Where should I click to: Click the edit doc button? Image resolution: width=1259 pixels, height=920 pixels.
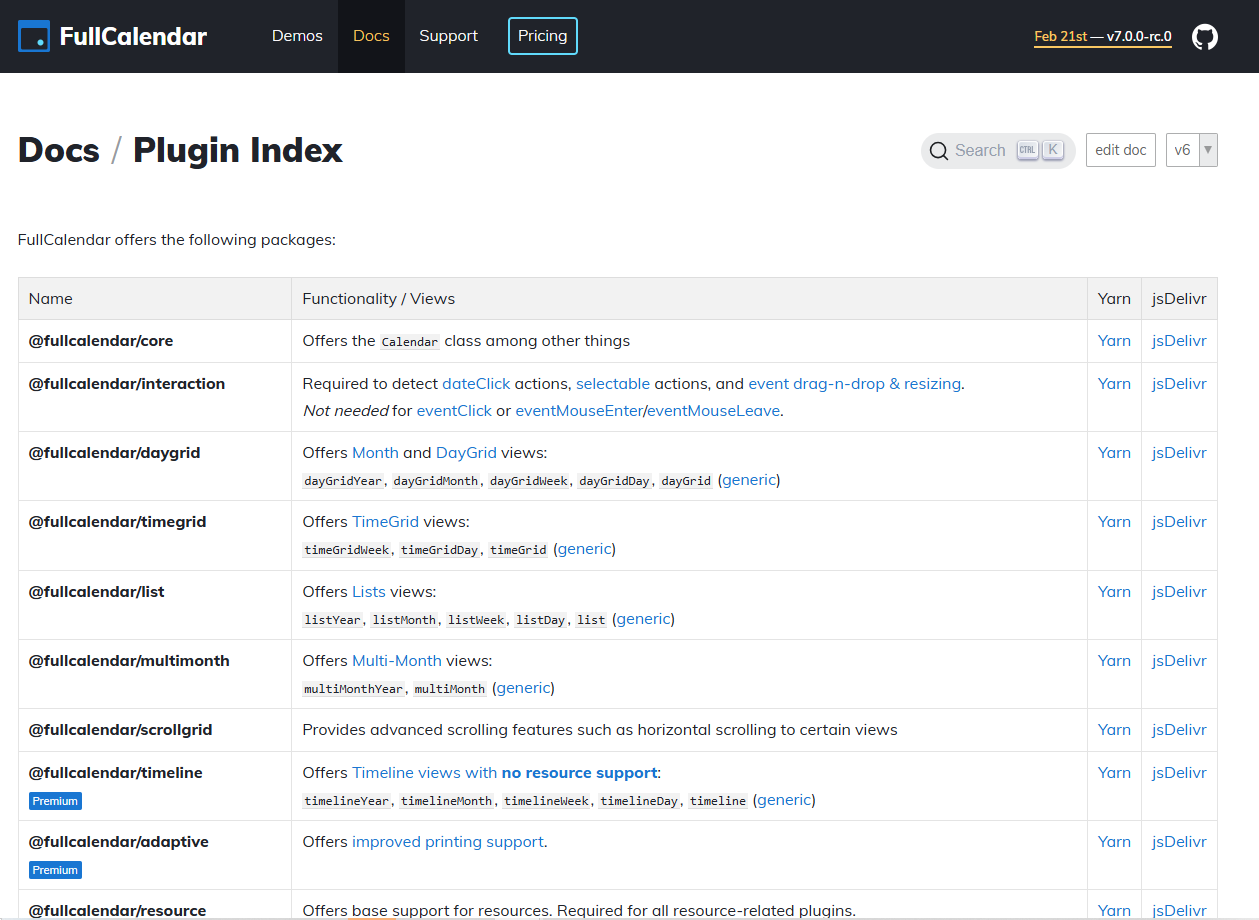coord(1120,150)
